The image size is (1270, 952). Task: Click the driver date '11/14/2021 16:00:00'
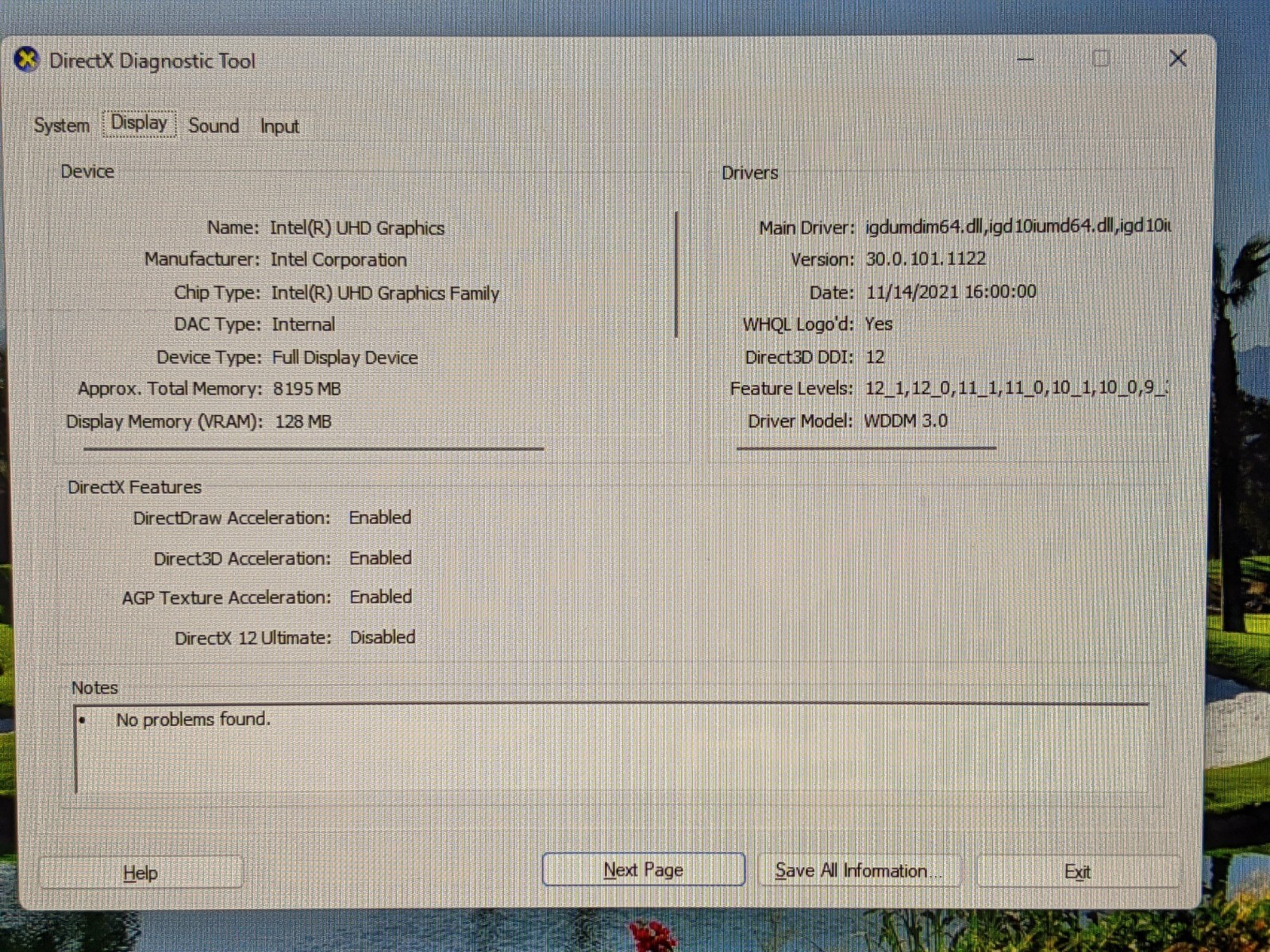[x=951, y=291]
